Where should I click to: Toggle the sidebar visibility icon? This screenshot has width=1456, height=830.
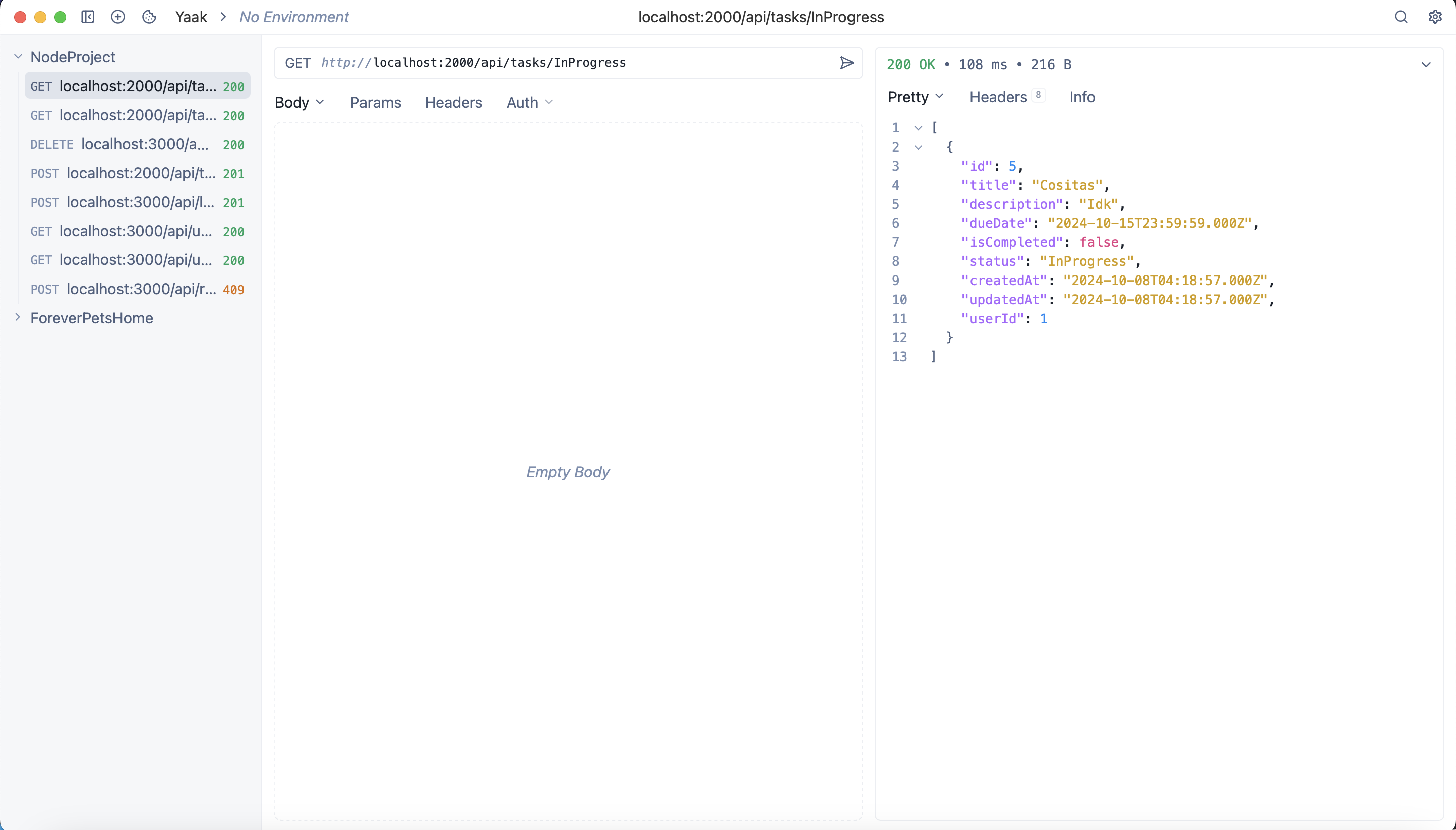(x=87, y=17)
